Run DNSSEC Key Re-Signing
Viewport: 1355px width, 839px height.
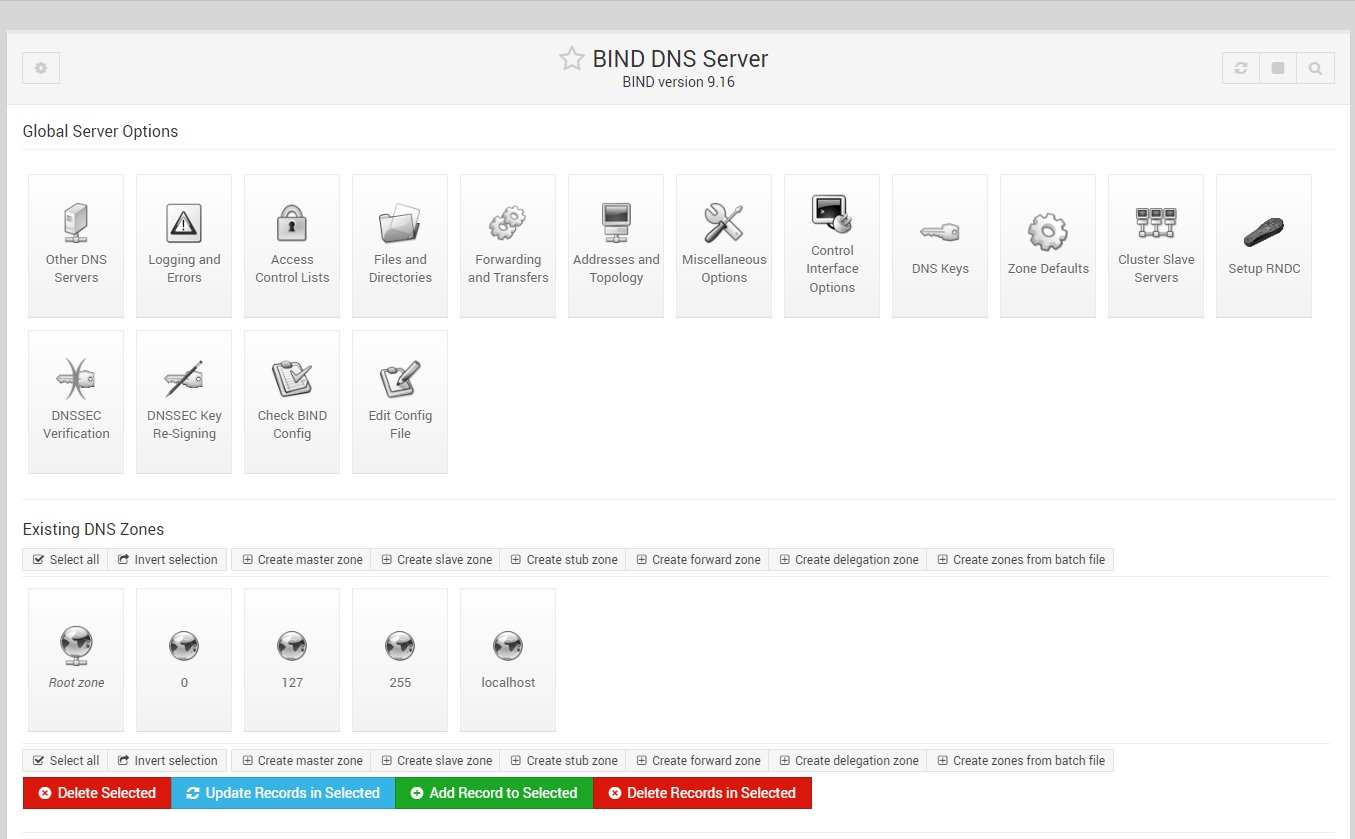(184, 400)
